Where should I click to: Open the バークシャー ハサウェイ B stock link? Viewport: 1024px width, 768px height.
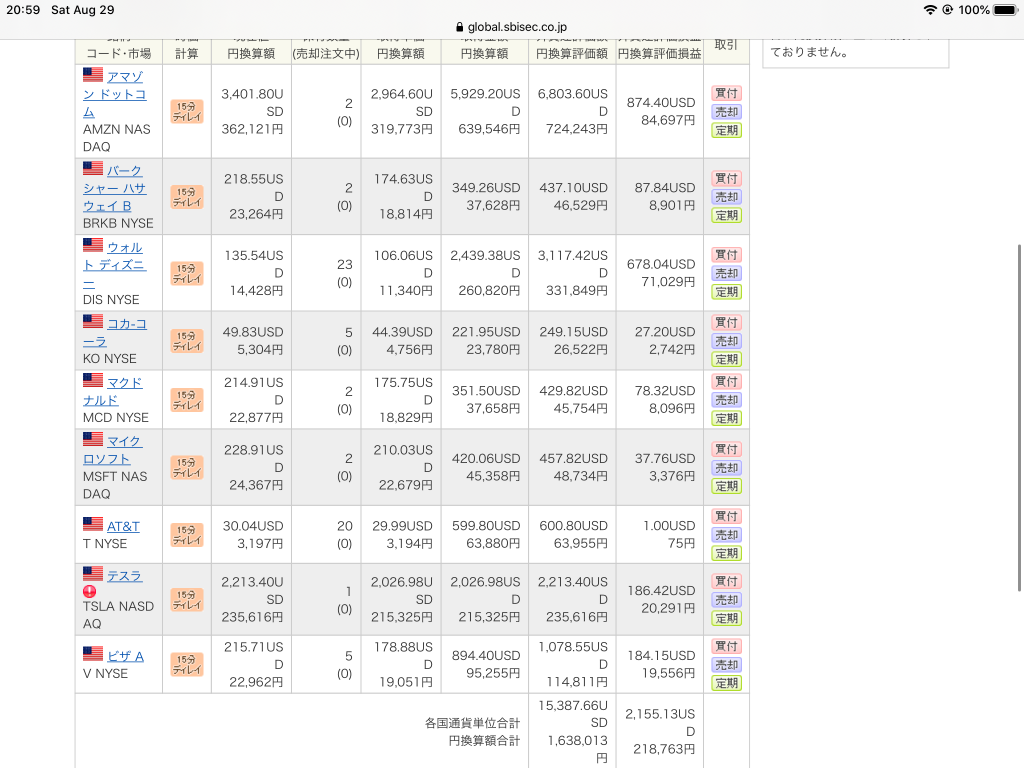click(115, 188)
